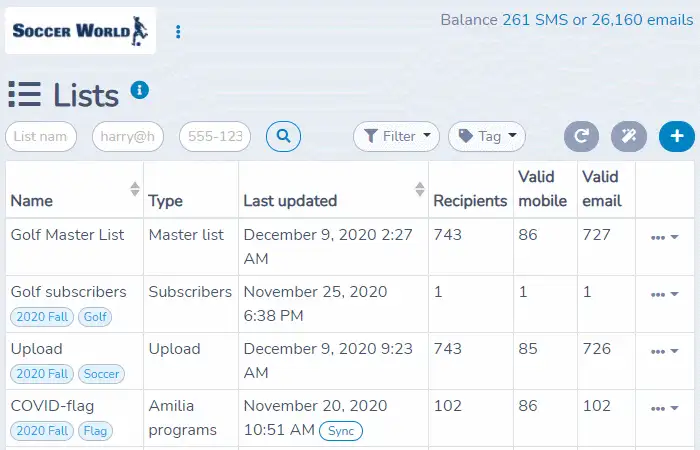
Task: Click the info icon next to Lists
Action: point(140,90)
